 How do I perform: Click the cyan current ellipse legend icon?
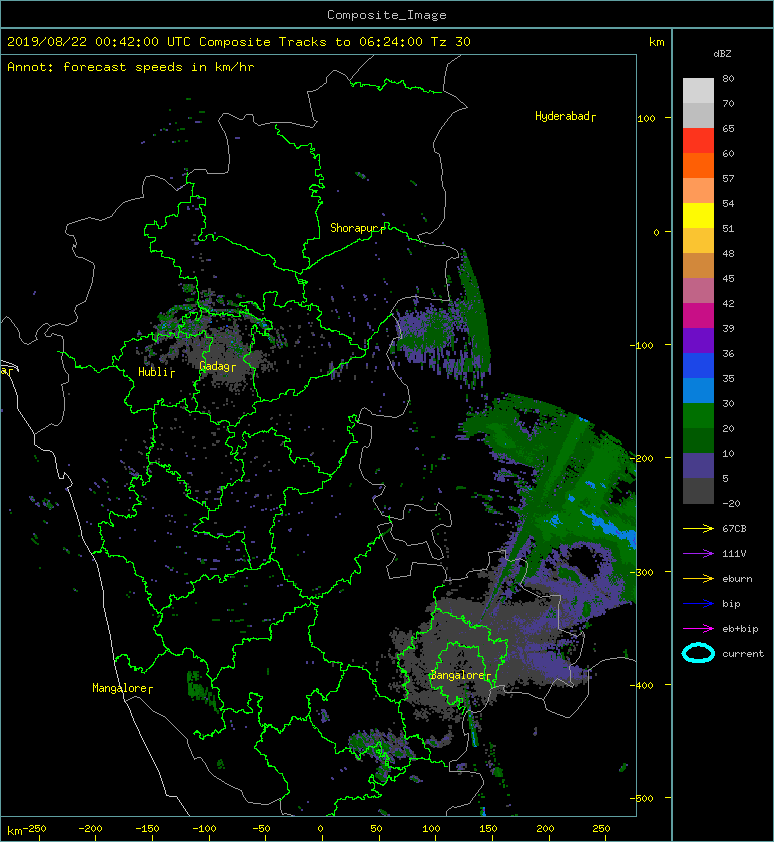coord(698,653)
